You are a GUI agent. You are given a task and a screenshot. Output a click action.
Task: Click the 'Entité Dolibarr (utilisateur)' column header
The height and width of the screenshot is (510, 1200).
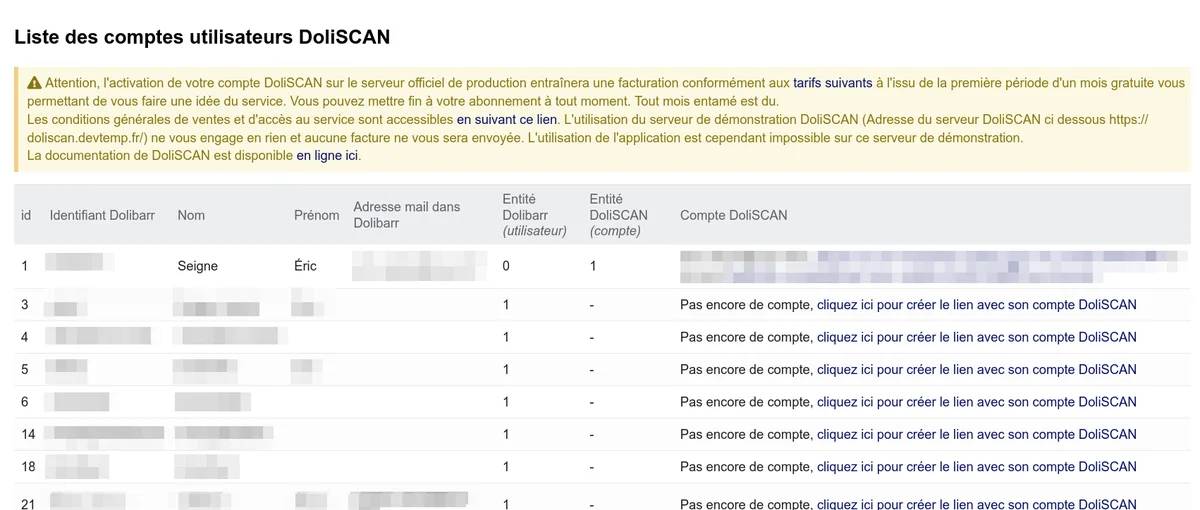[534, 215]
